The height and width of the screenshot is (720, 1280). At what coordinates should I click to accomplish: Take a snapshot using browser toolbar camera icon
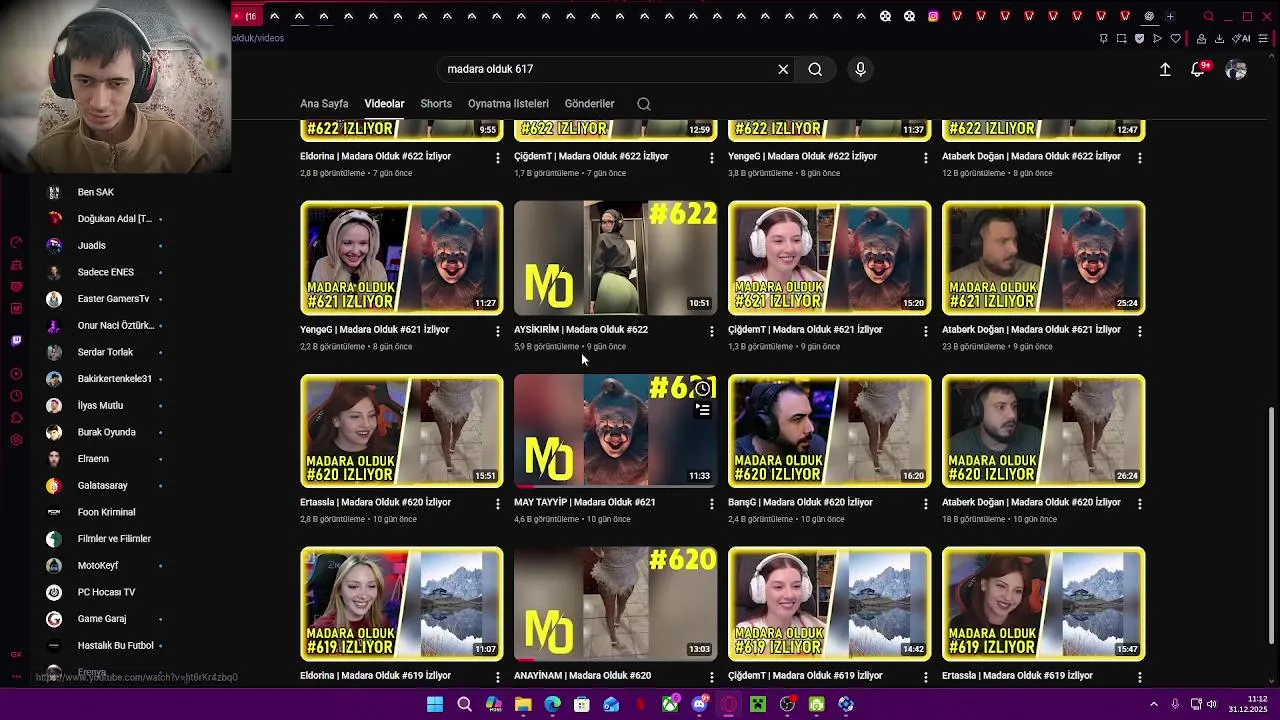point(1122,38)
